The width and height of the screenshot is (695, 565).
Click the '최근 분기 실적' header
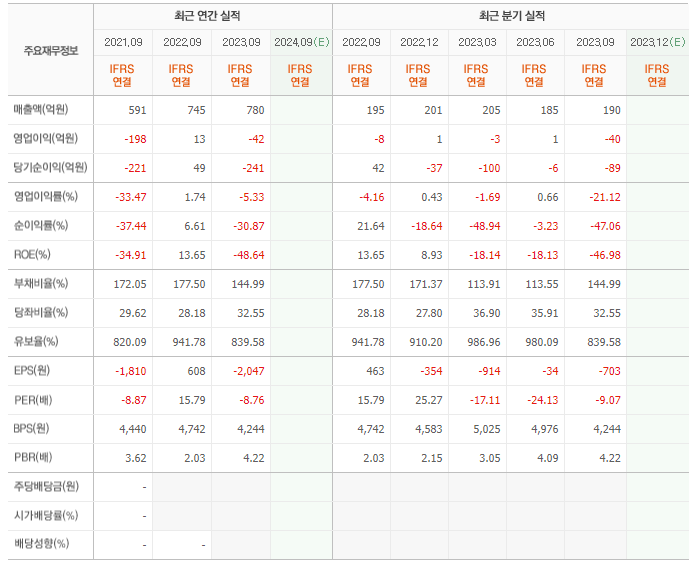[x=511, y=16]
